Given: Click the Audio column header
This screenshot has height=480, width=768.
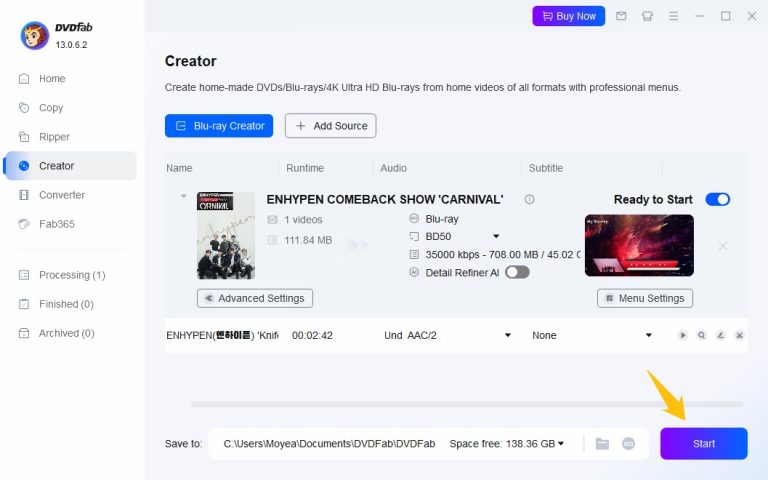Looking at the screenshot, I should click(x=394, y=168).
